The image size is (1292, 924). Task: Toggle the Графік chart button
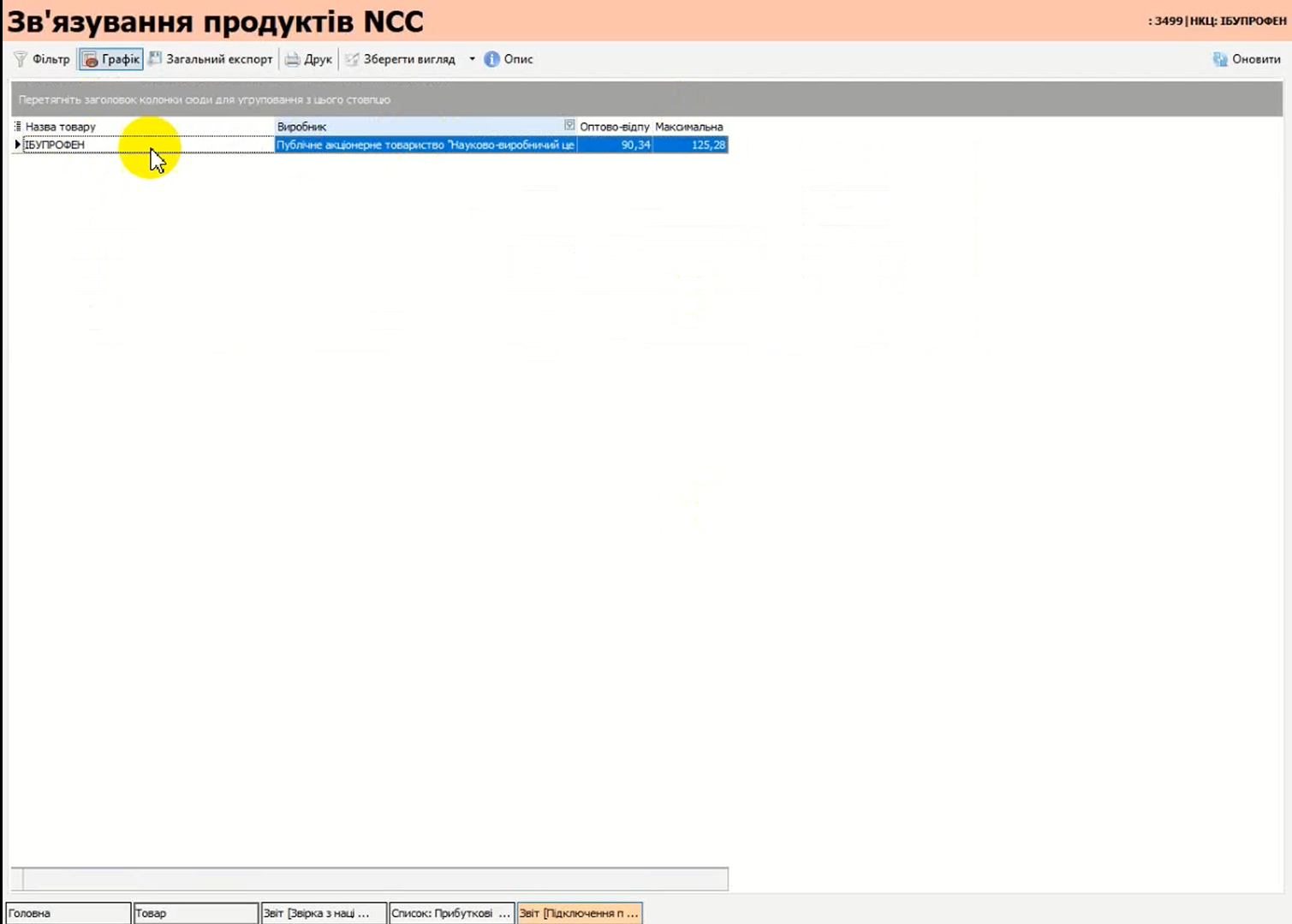click(111, 59)
